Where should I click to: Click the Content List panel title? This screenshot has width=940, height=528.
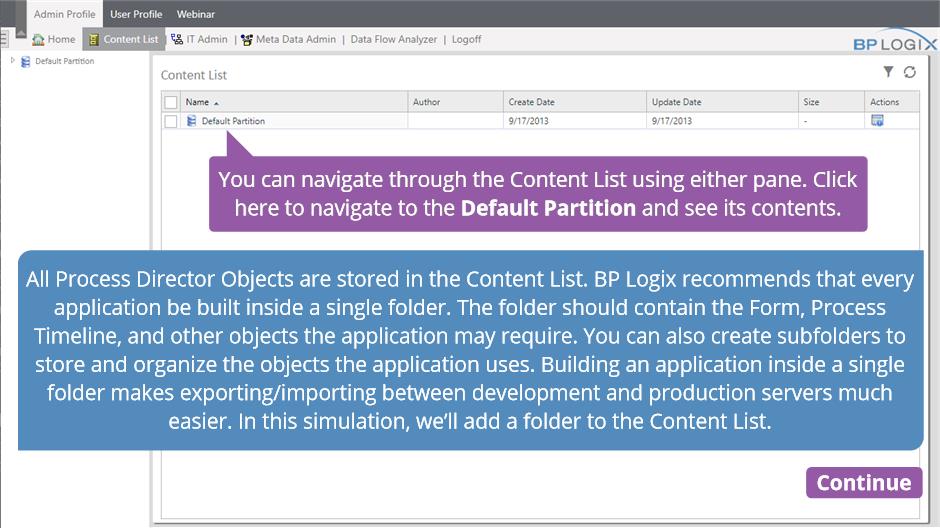click(x=194, y=75)
